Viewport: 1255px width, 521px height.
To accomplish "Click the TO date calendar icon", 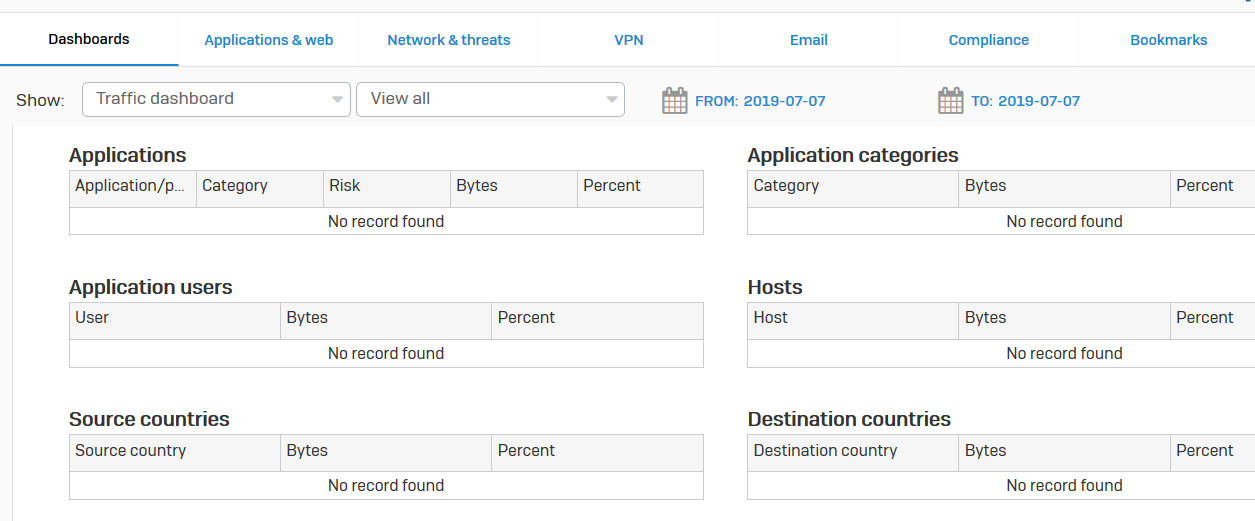I will tap(950, 100).
